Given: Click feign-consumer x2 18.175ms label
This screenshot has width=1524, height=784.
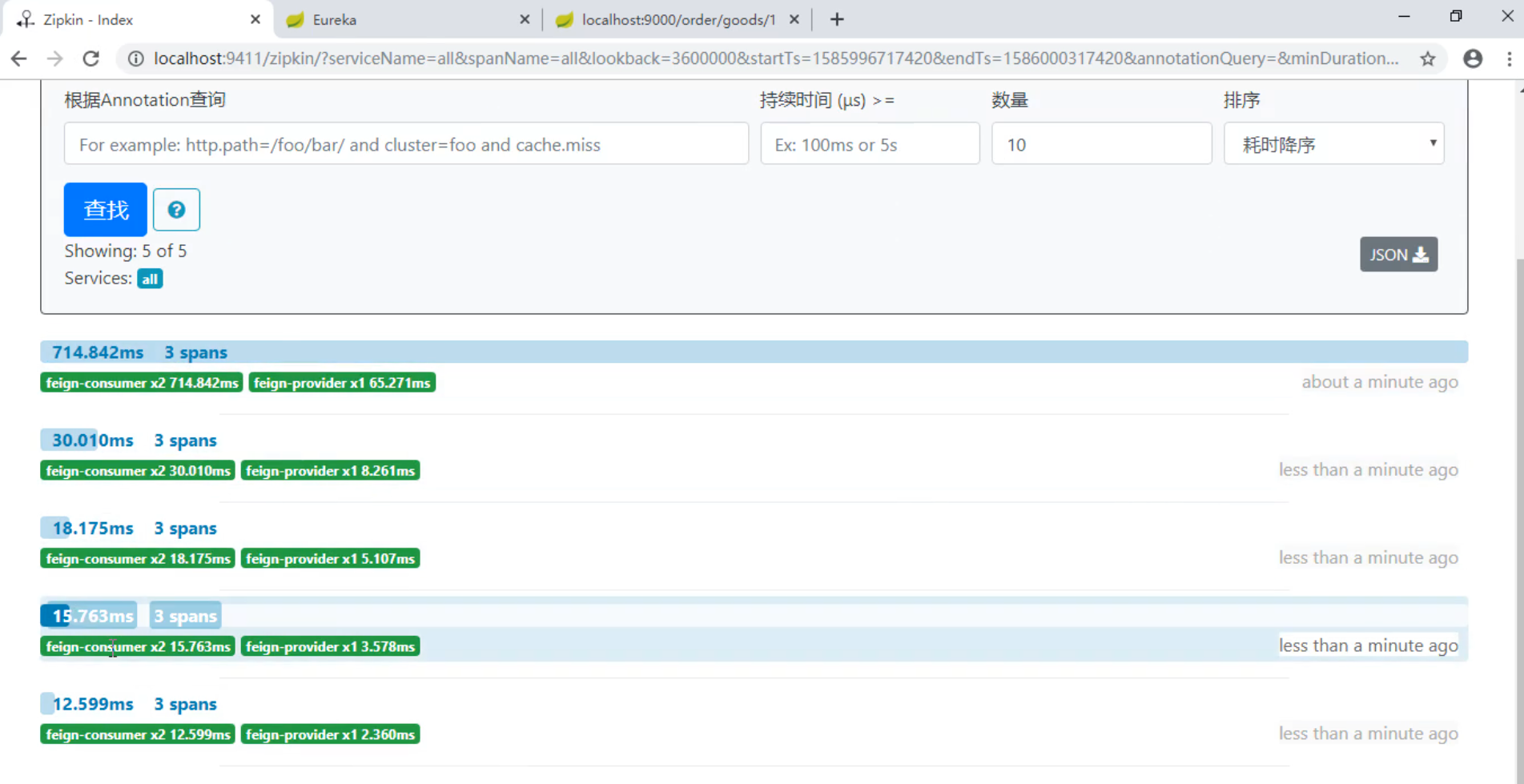Looking at the screenshot, I should pyautogui.click(x=138, y=559).
